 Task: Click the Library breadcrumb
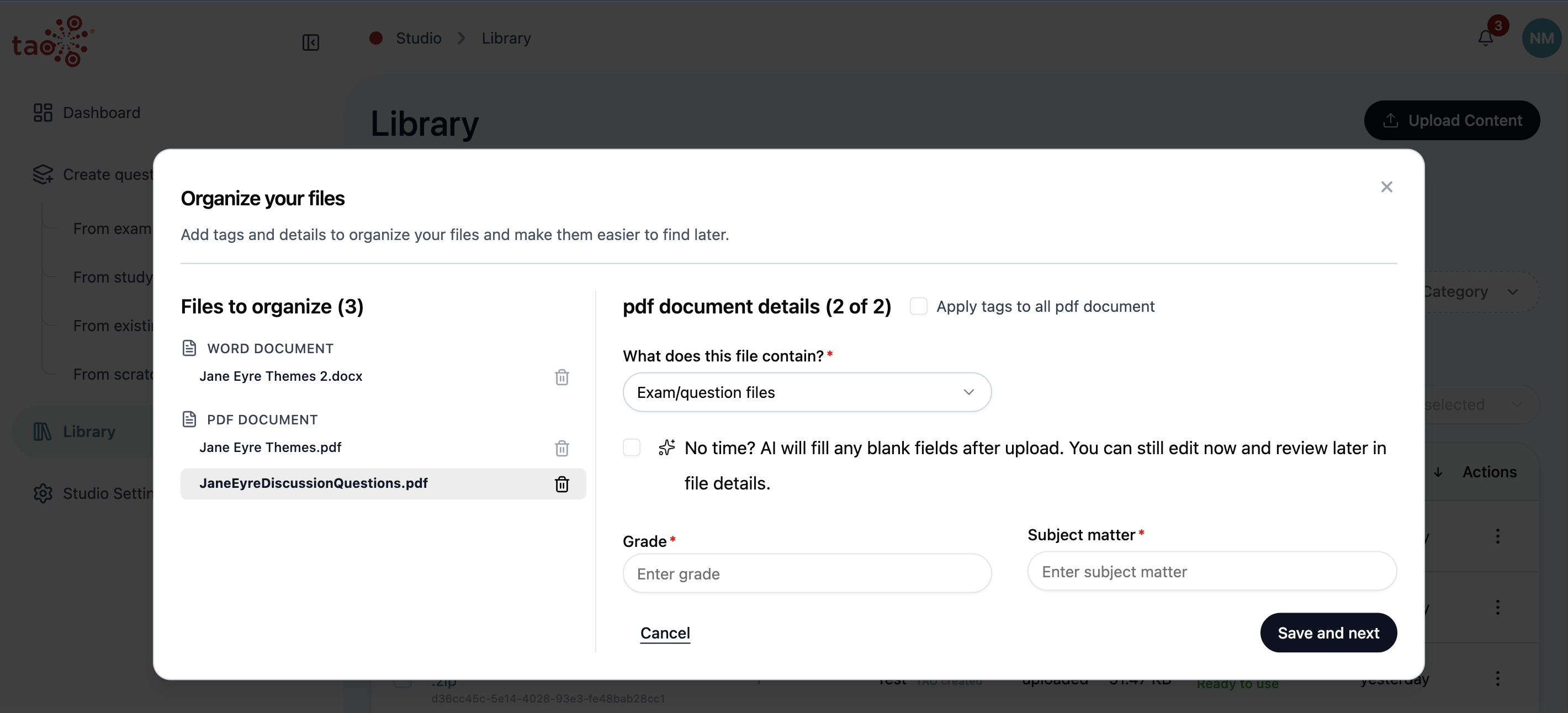click(506, 38)
